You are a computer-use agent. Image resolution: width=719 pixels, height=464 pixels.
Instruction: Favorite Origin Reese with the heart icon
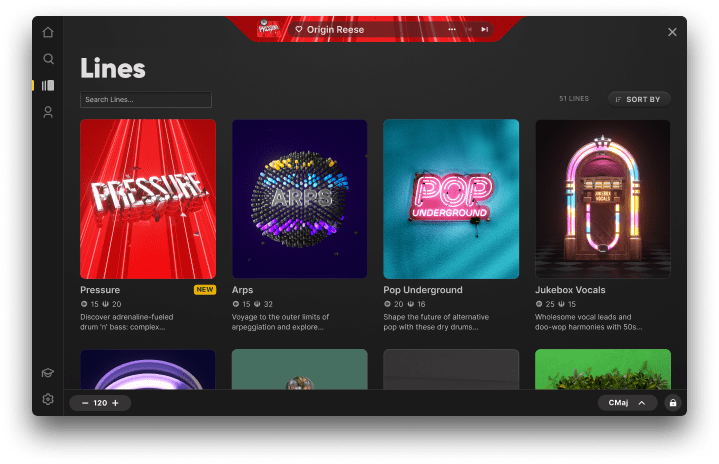tap(299, 29)
